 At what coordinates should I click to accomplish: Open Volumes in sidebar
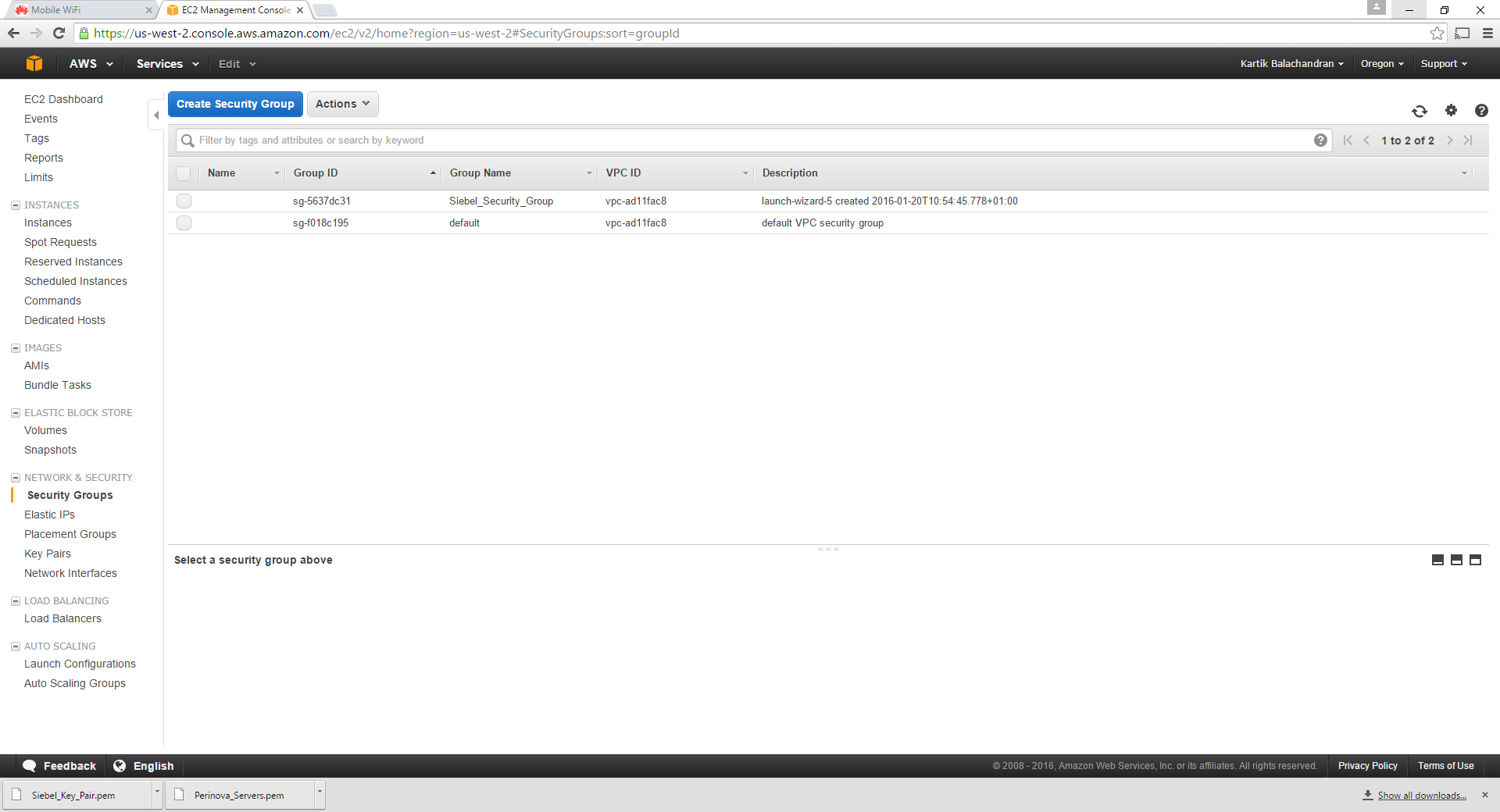pos(45,430)
